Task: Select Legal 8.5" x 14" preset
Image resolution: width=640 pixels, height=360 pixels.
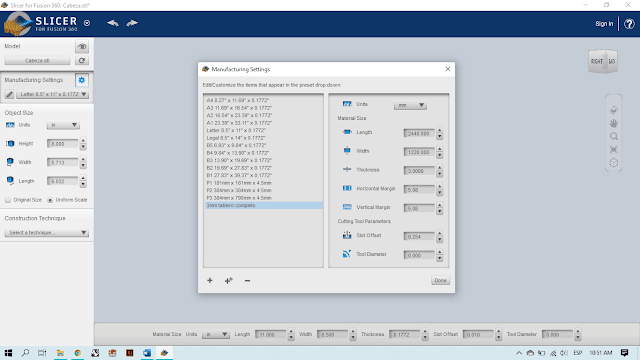Action: click(x=263, y=138)
